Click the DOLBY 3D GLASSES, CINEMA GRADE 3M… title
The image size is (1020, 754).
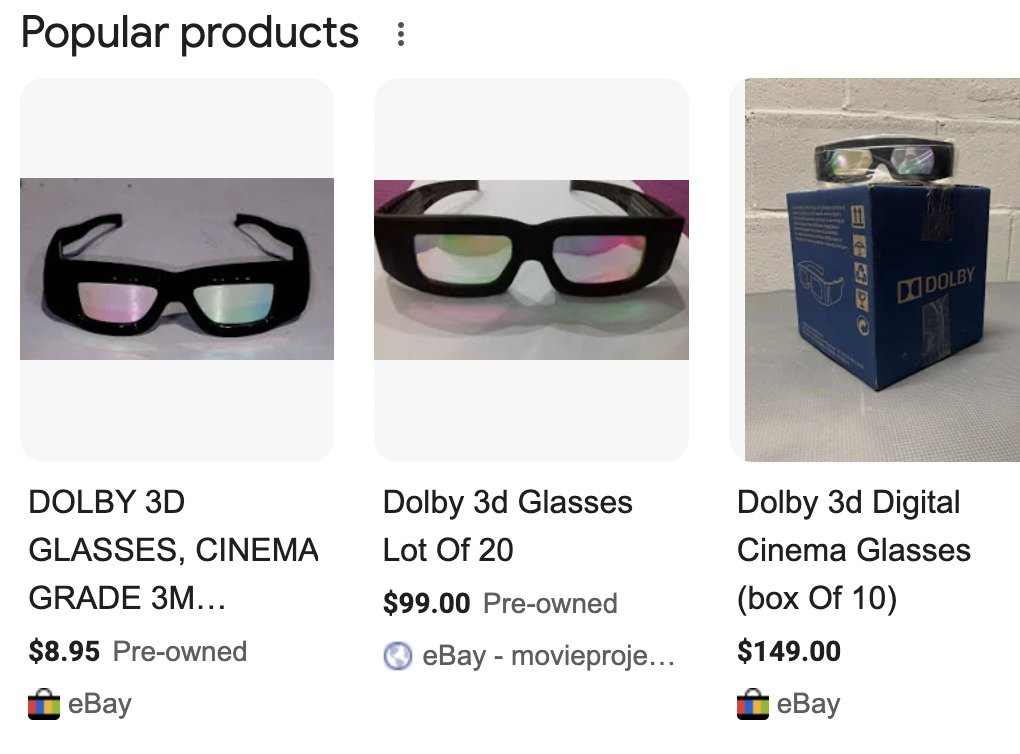tap(173, 550)
